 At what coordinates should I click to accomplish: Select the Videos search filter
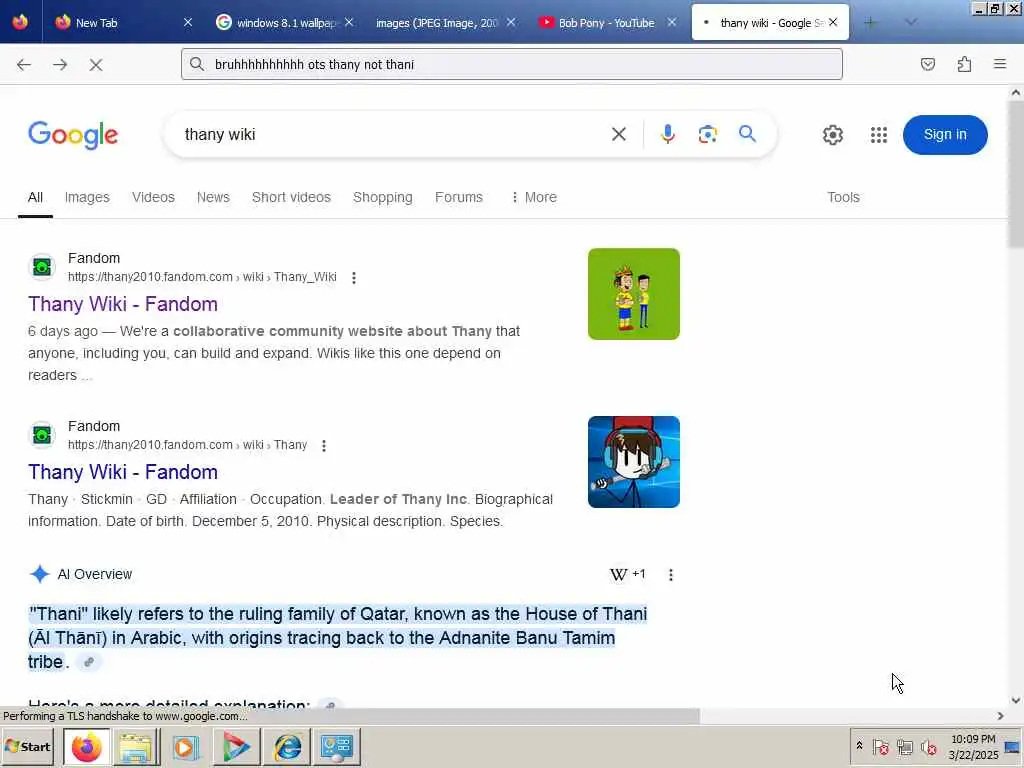153,197
